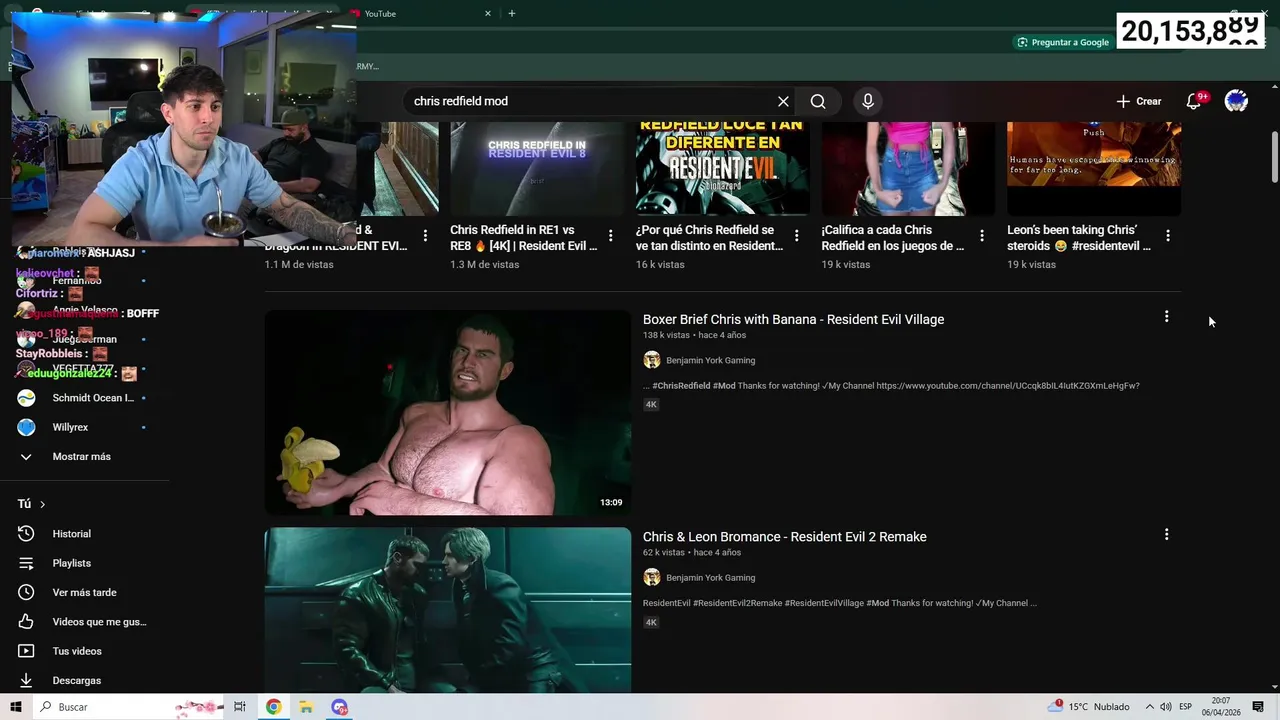Click the Playlists list icon
1280x720 pixels.
pos(27,563)
